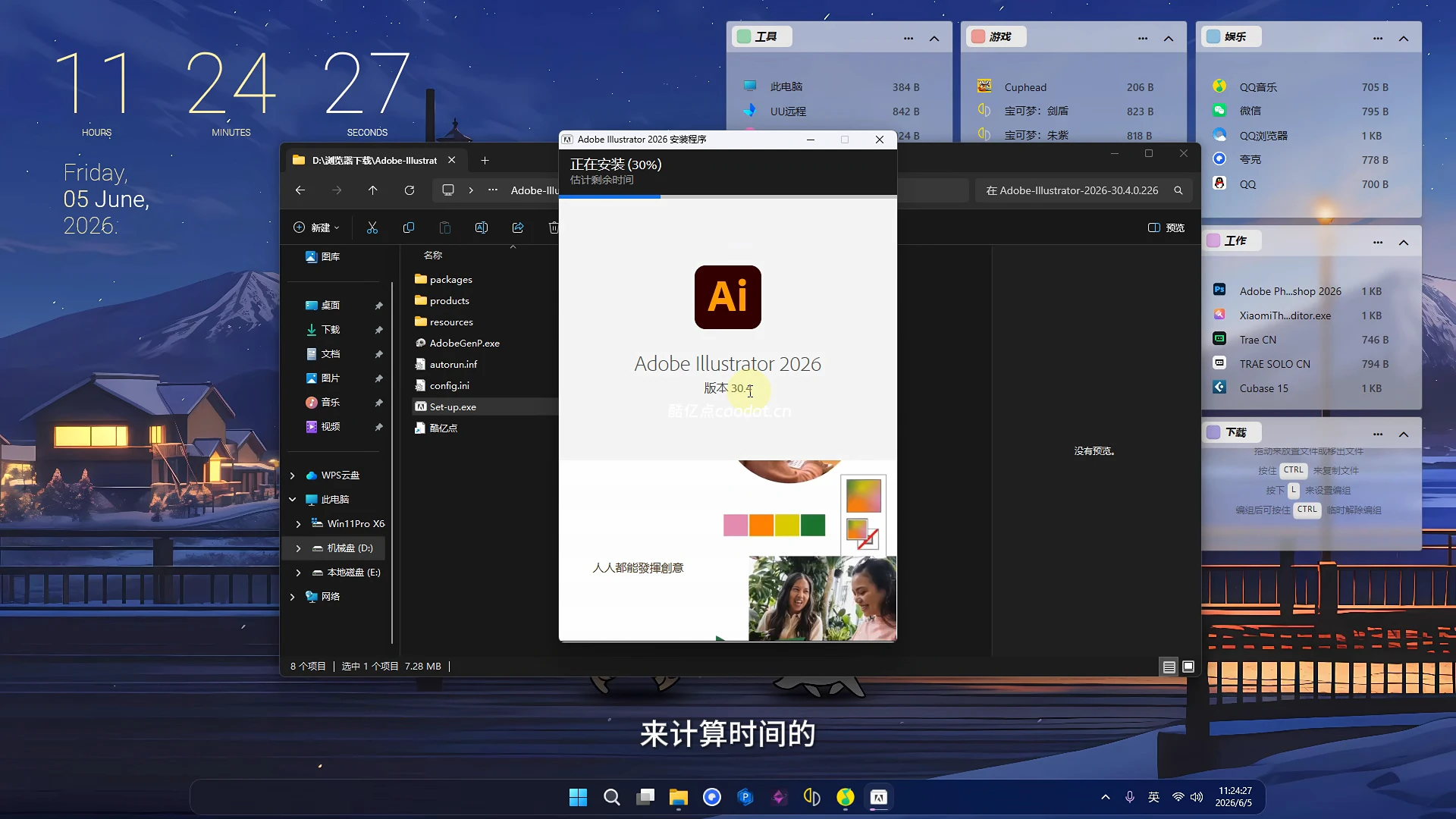The image size is (1456, 819).
Task: Click the Rename icon in Explorer toolbar
Action: (x=481, y=227)
